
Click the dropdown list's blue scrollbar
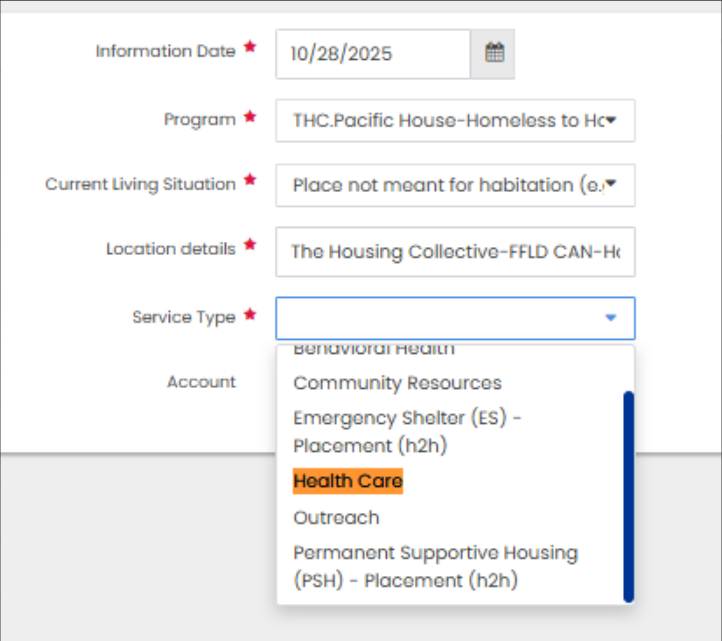(628, 496)
